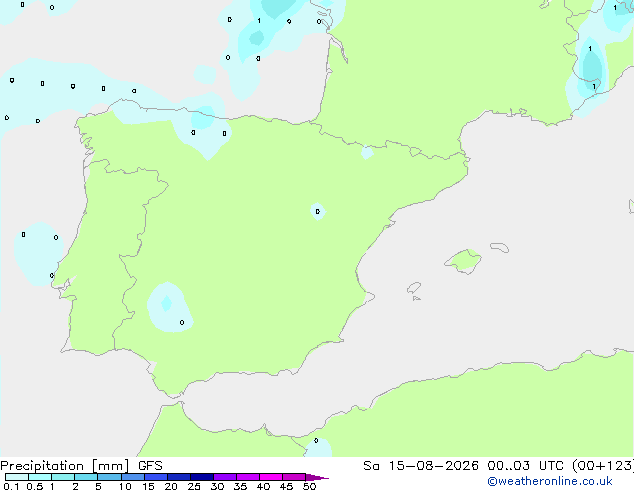Click the legend swatch between 15 and 20
The width and height of the screenshot is (634, 490).
click(x=155, y=477)
